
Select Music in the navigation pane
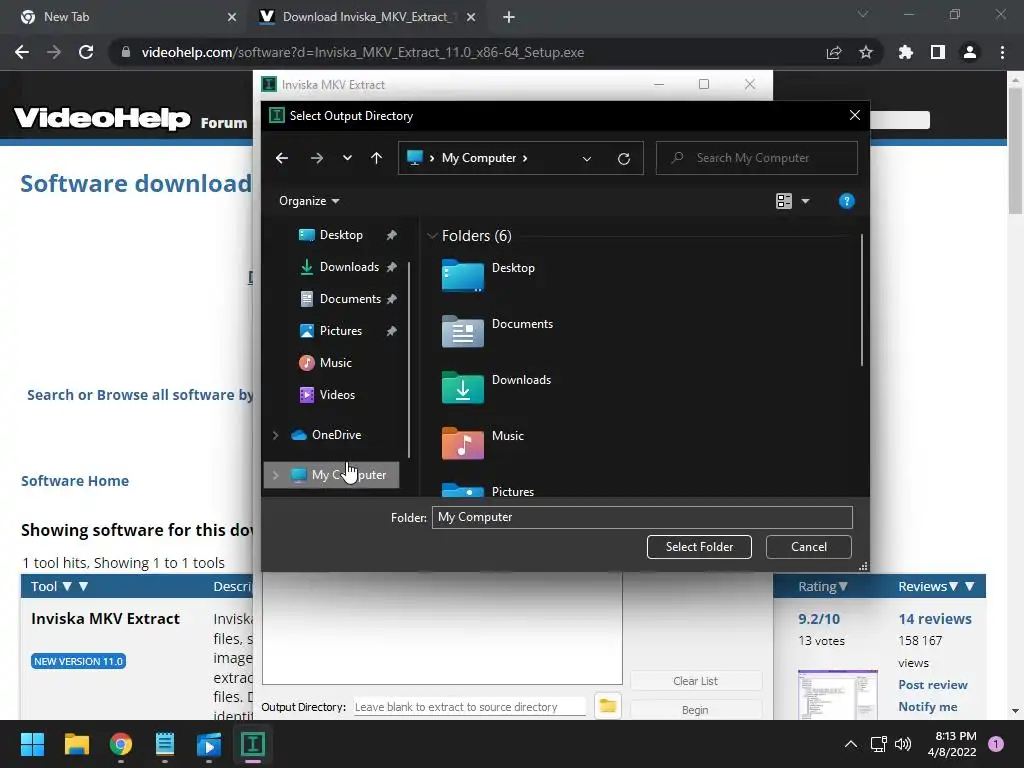(x=335, y=363)
